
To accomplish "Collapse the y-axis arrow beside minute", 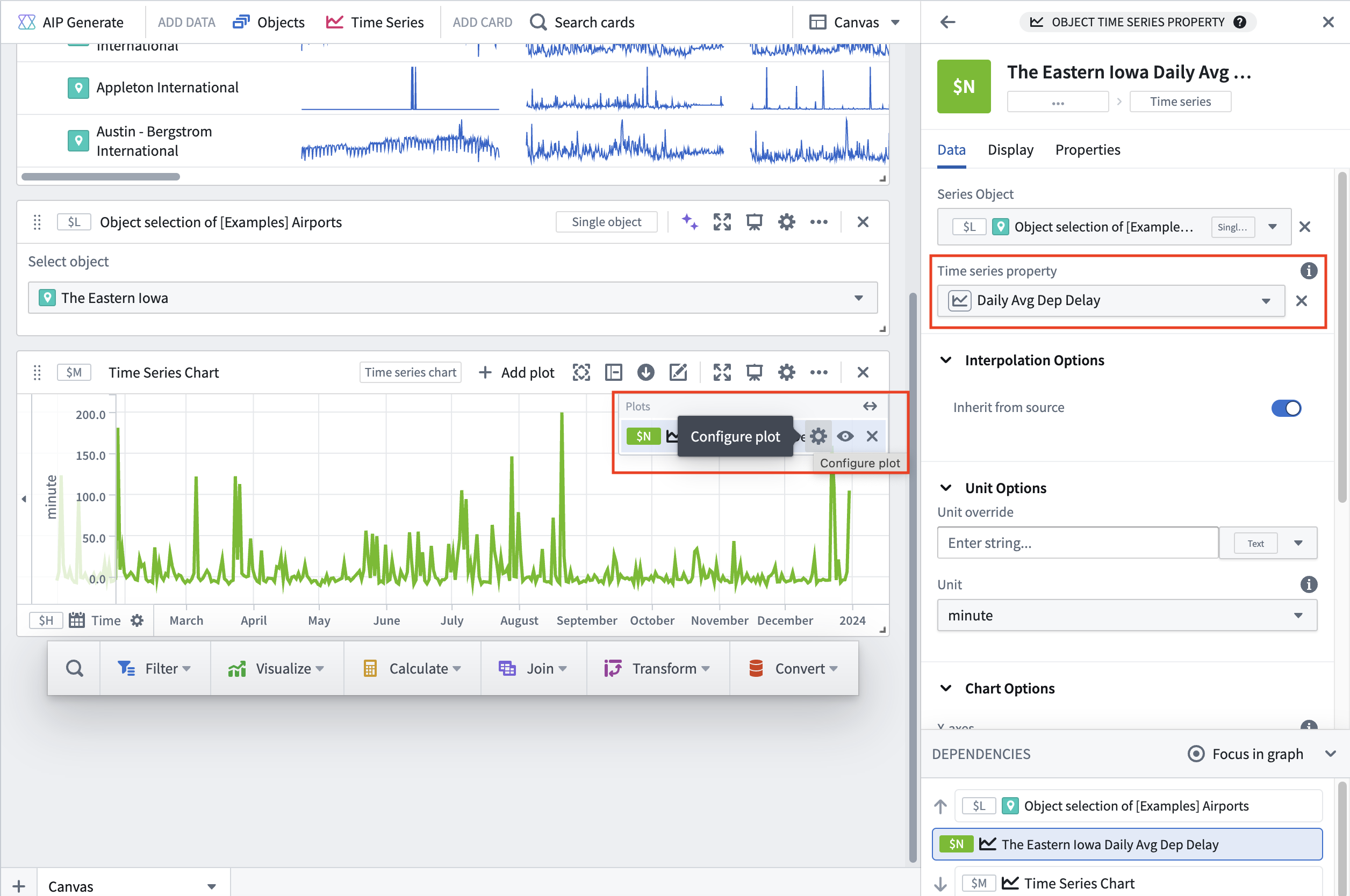I will point(24,499).
